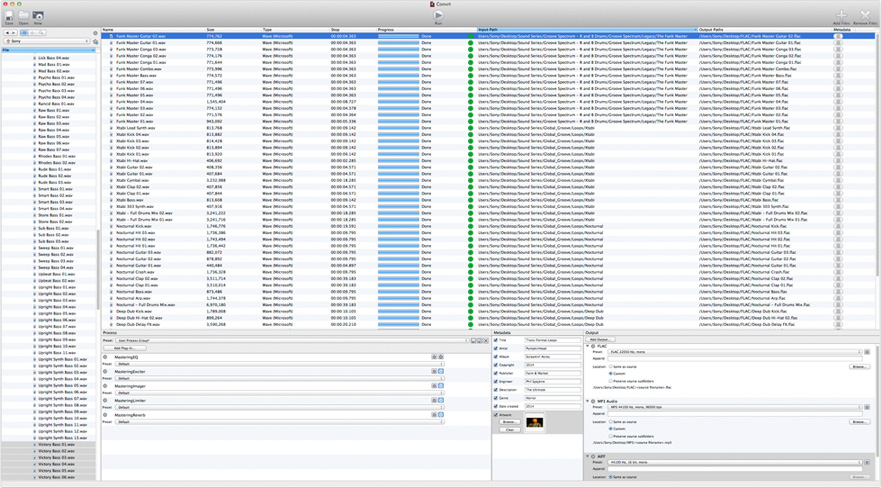Click the blue remove icon for MasteringImager
This screenshot has height=488, width=881.
coord(441,386)
